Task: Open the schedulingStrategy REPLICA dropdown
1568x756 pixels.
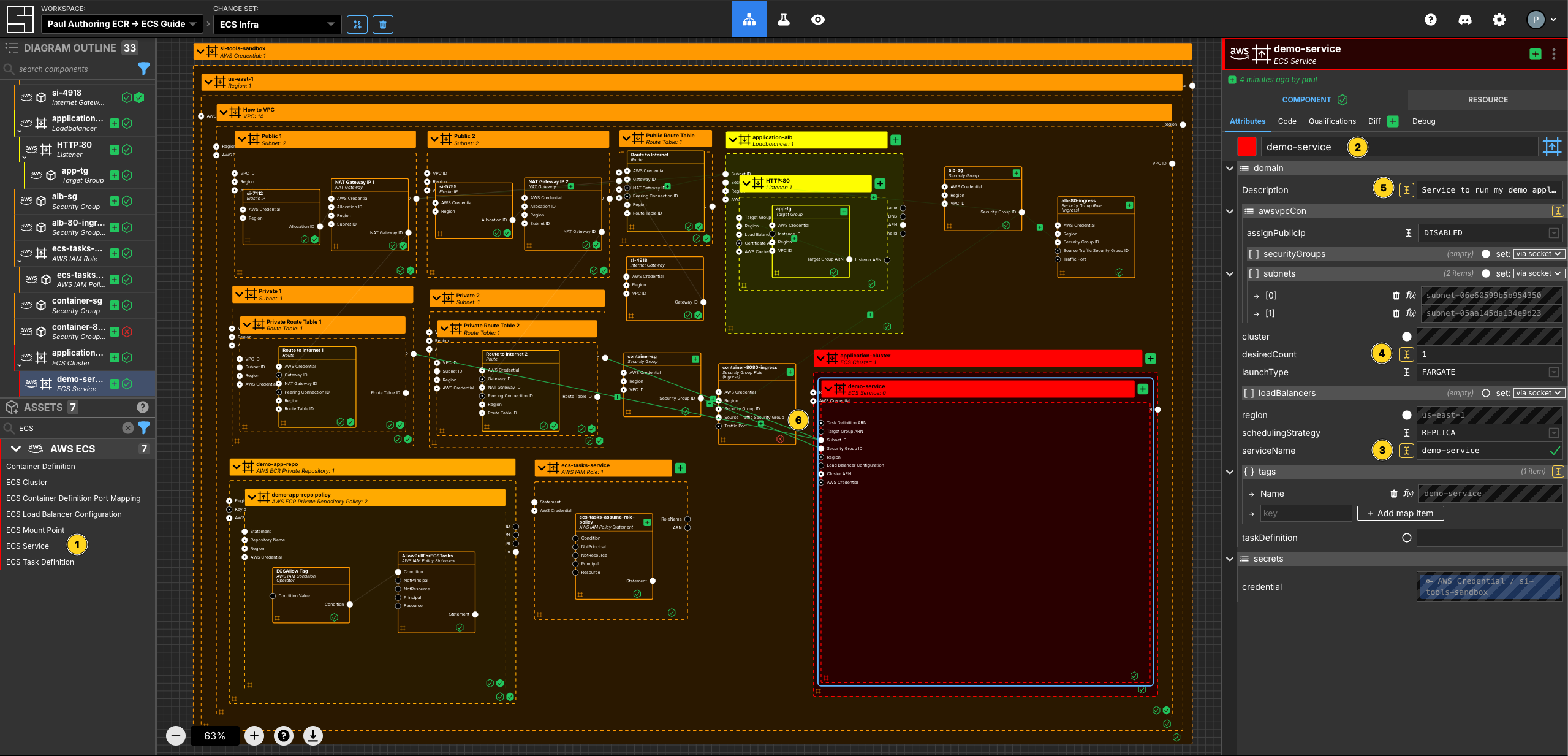Action: point(1489,433)
